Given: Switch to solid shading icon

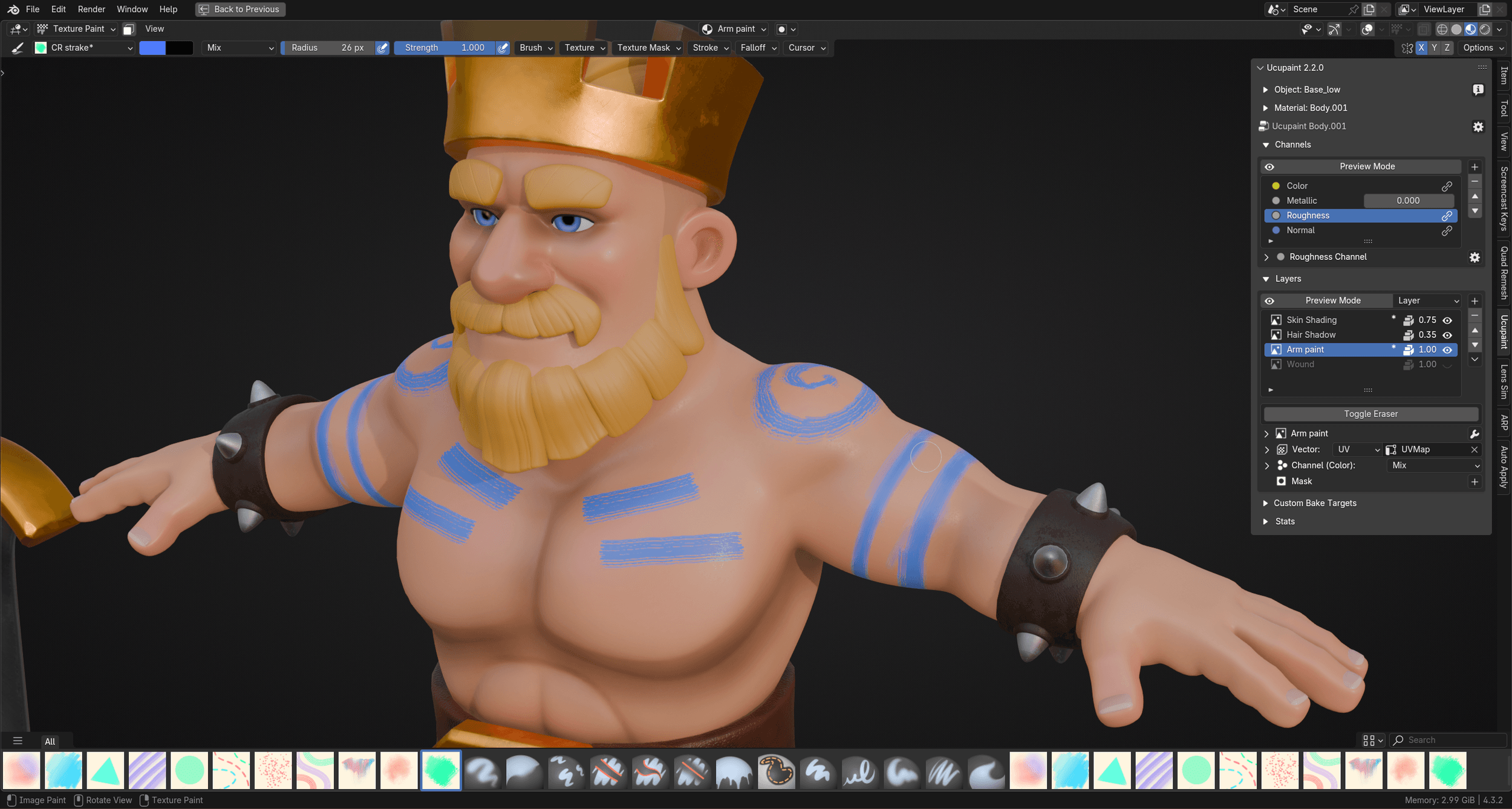Looking at the screenshot, I should 1456,29.
